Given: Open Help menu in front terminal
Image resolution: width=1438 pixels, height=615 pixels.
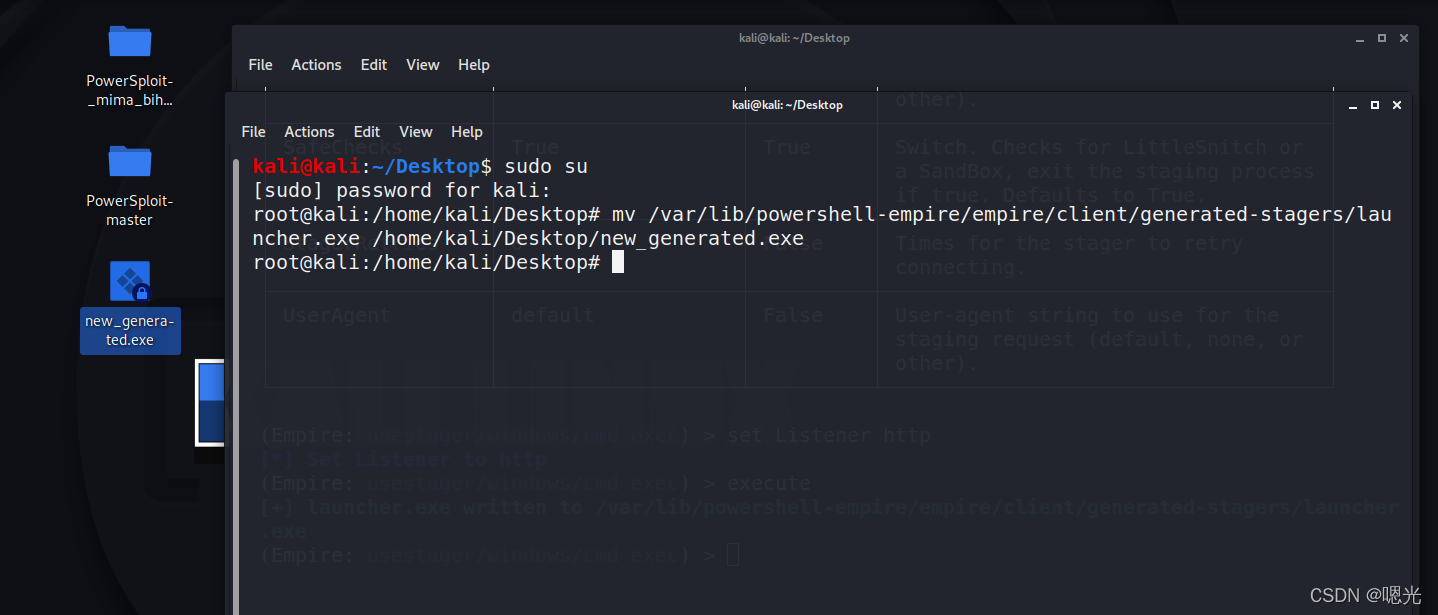Looking at the screenshot, I should (467, 132).
